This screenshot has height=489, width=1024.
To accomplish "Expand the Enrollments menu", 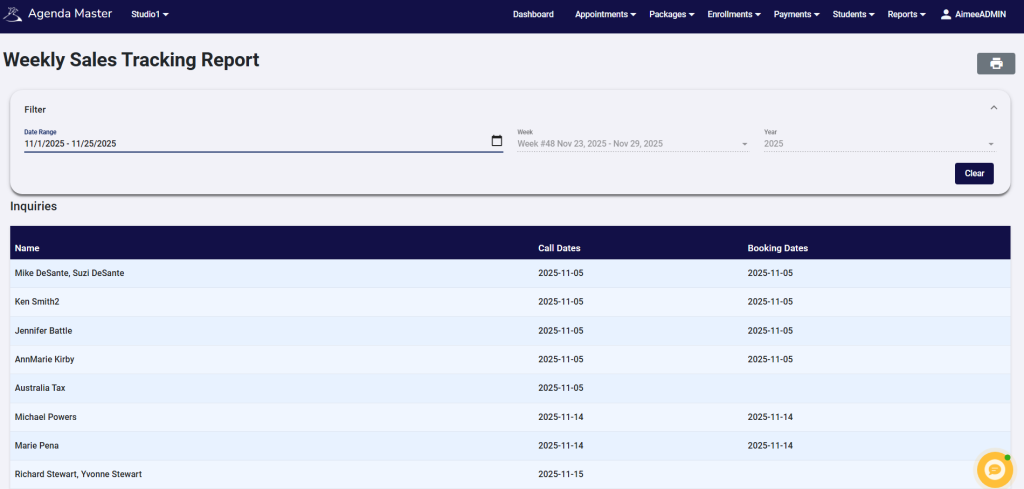I will (735, 15).
